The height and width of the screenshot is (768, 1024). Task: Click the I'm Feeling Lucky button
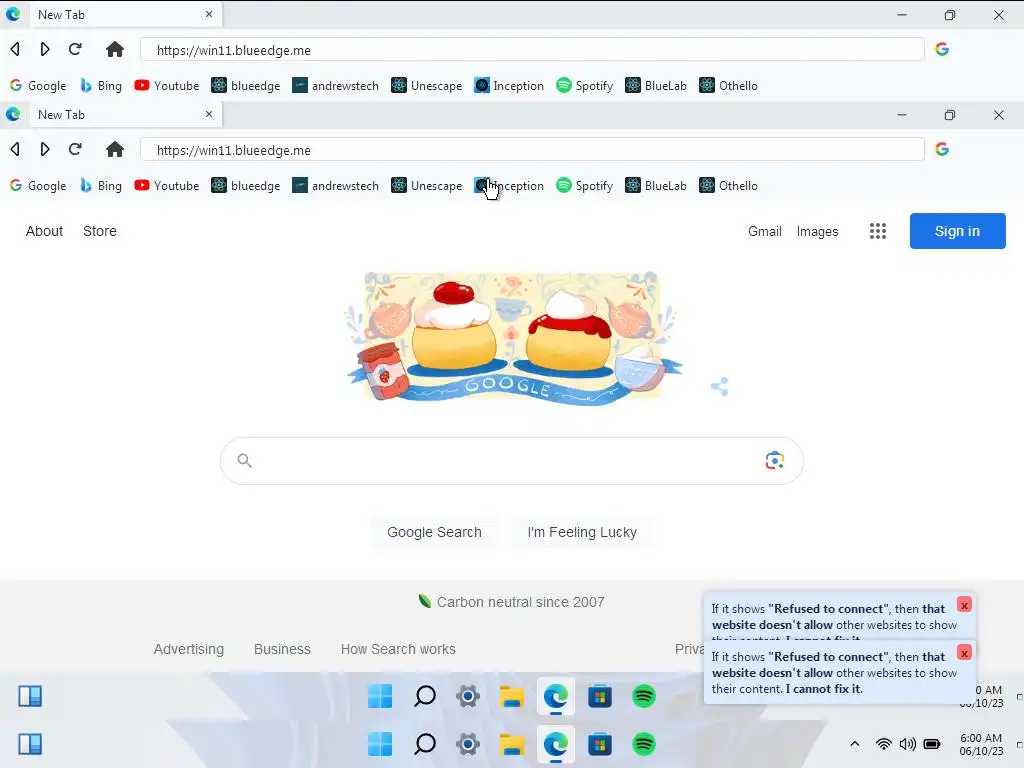(582, 532)
